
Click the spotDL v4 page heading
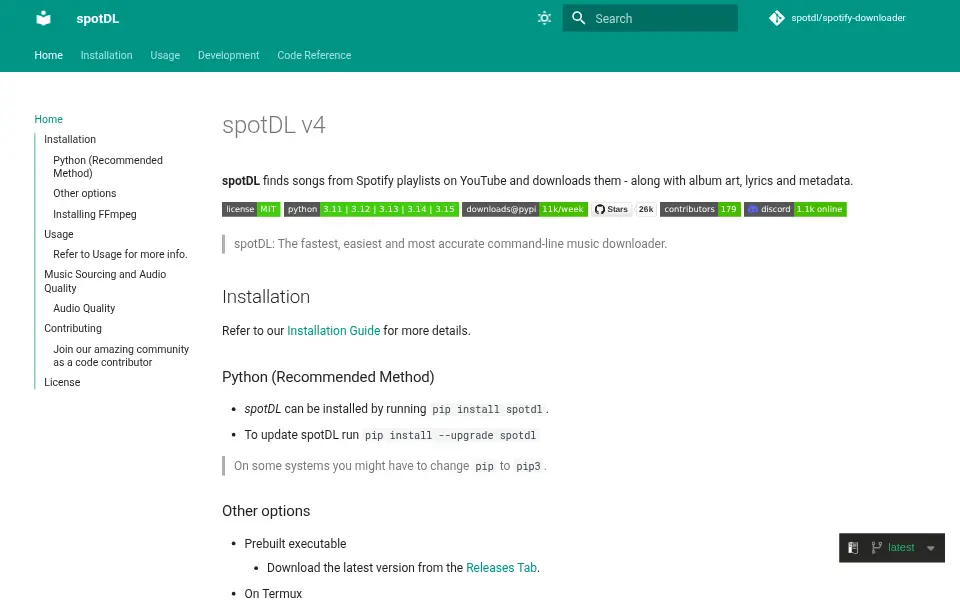(x=274, y=125)
